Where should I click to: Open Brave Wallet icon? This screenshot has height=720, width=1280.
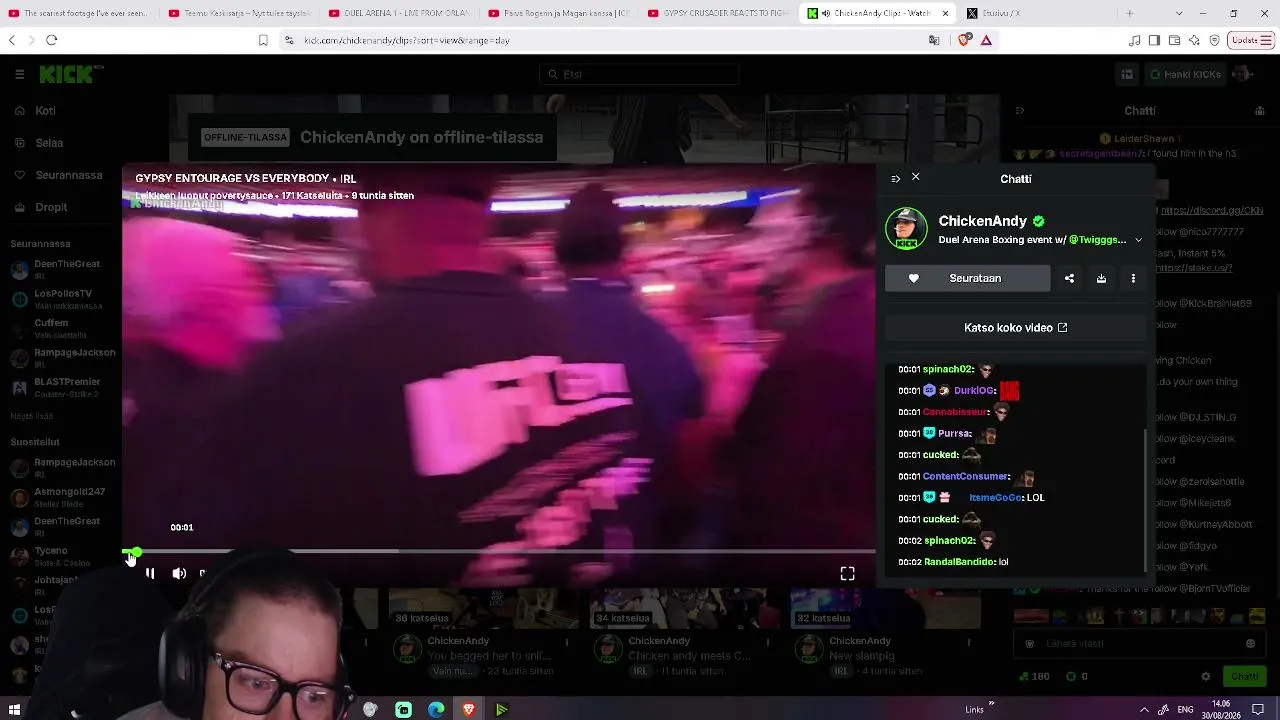[x=1174, y=40]
